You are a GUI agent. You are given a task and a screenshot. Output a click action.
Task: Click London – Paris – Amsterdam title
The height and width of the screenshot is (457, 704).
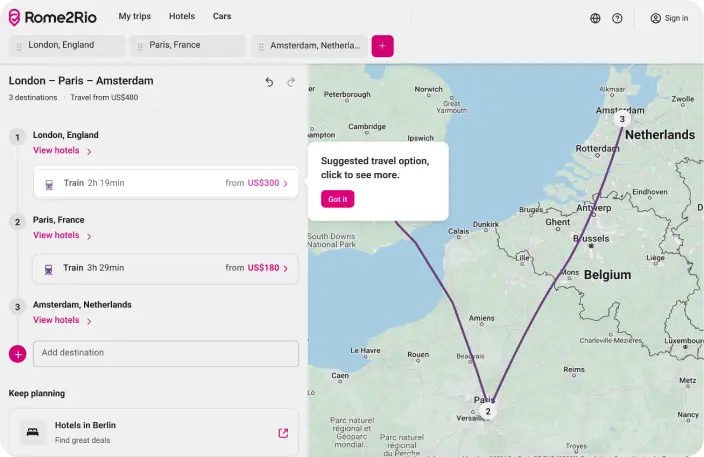coord(81,81)
